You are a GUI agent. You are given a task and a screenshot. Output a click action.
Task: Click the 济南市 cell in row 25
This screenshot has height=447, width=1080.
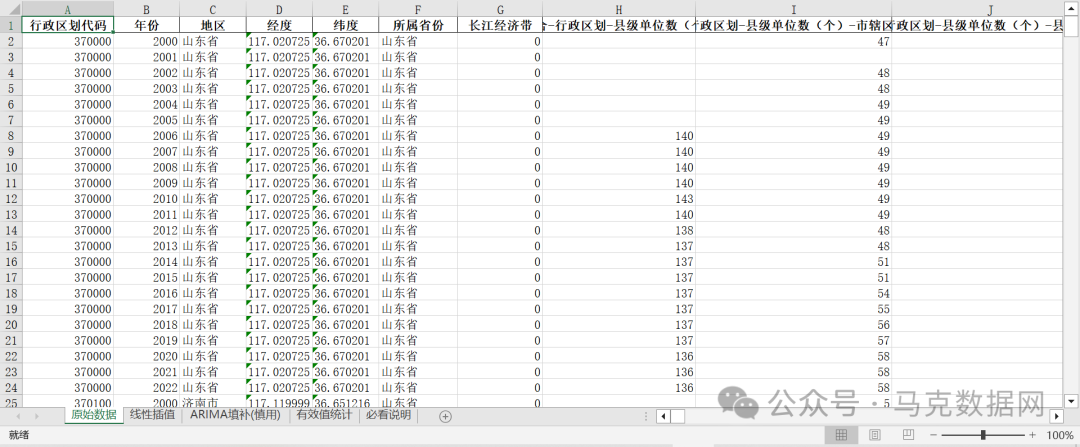(x=213, y=402)
